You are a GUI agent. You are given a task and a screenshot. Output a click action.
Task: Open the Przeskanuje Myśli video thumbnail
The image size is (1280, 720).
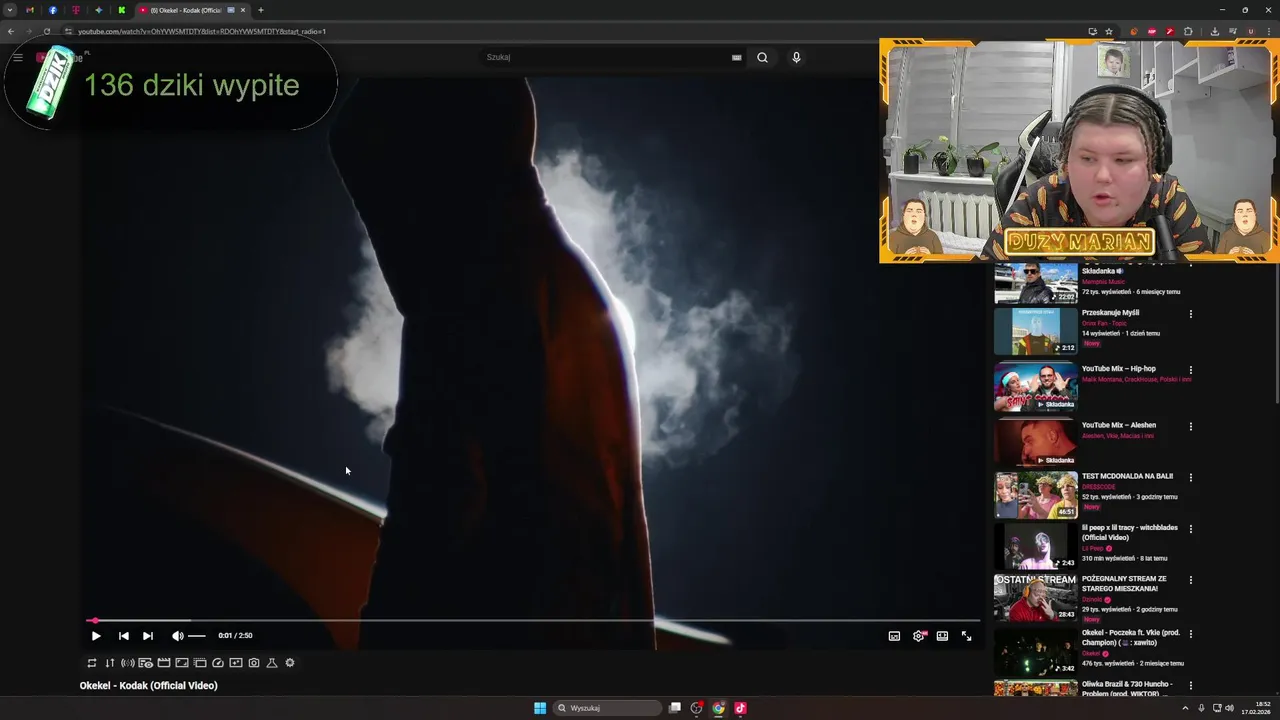coord(1036,331)
